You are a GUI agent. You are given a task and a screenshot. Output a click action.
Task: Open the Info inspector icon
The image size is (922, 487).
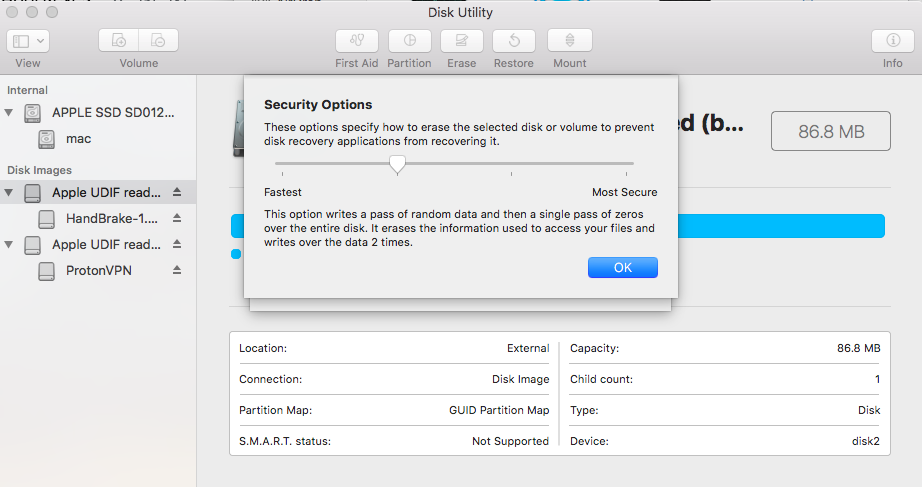[x=893, y=41]
